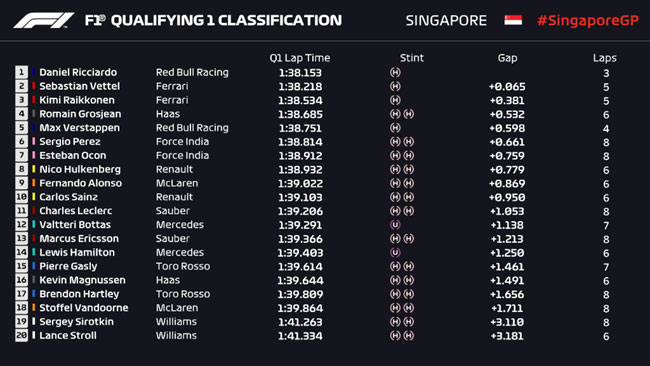The height and width of the screenshot is (366, 650).
Task: Click the position 1 number badge
Action: pos(22,72)
